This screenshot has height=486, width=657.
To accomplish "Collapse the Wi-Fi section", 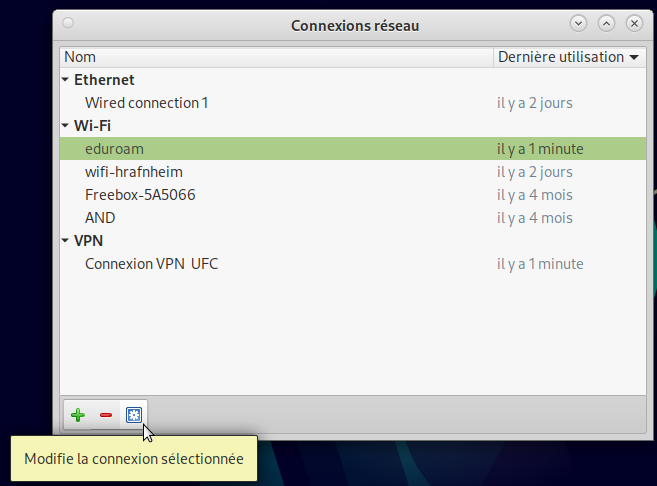I will [x=66, y=126].
